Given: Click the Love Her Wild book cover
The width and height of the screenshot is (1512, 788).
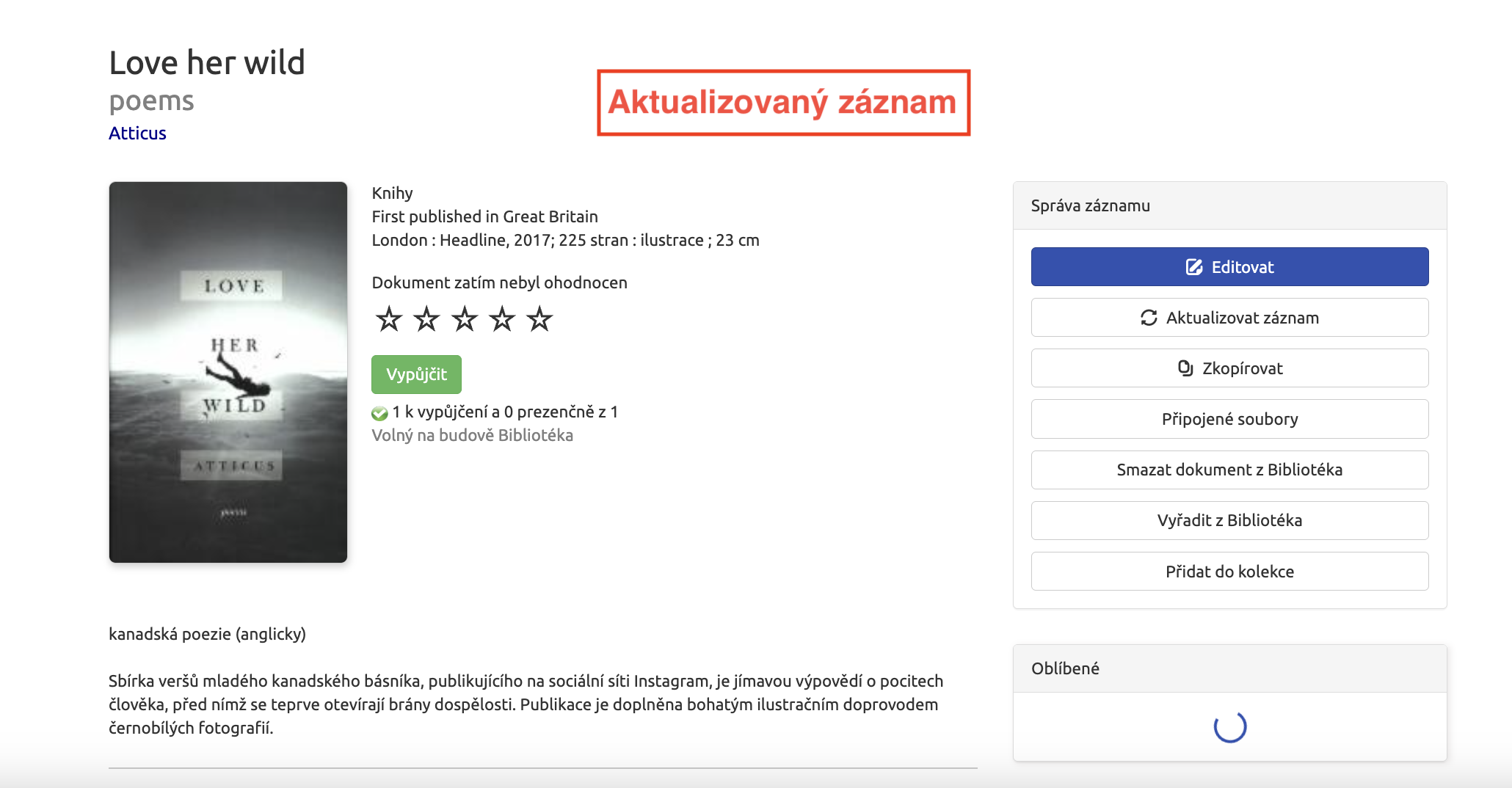Looking at the screenshot, I should [228, 372].
